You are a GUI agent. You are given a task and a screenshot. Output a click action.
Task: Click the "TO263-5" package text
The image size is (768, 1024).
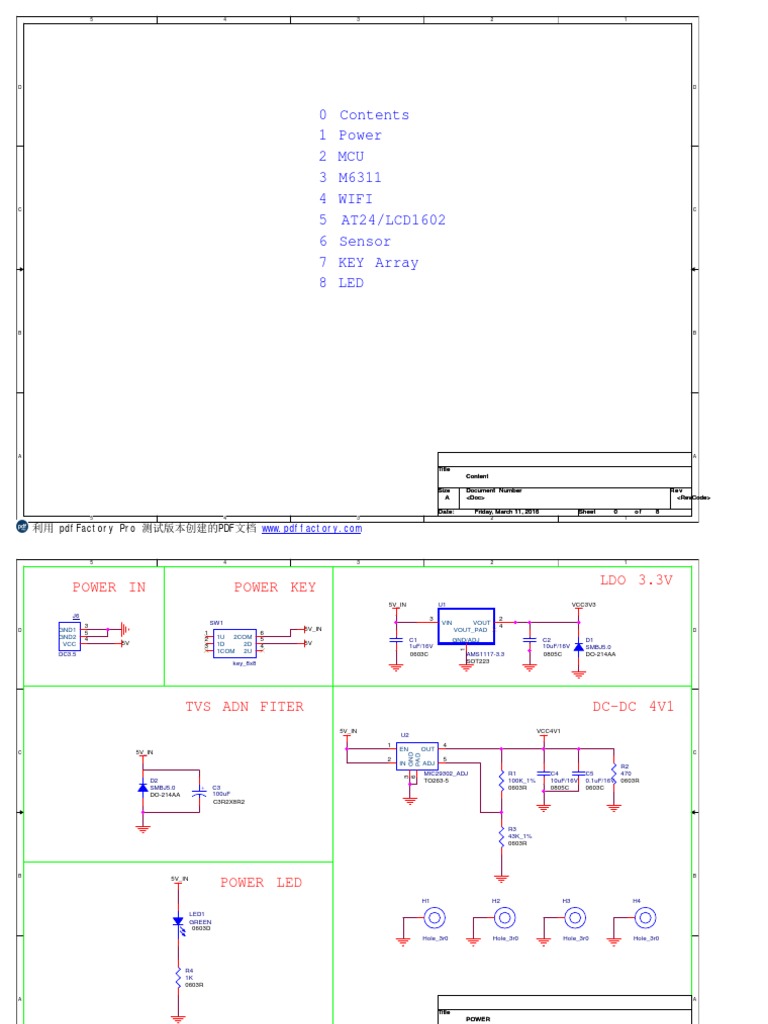[436, 780]
